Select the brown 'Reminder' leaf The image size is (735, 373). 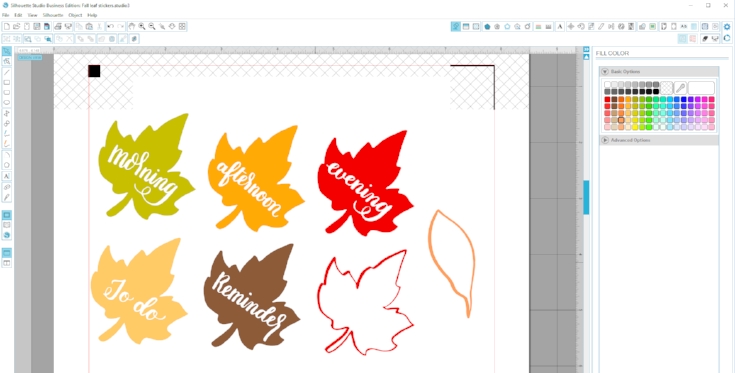[252, 297]
